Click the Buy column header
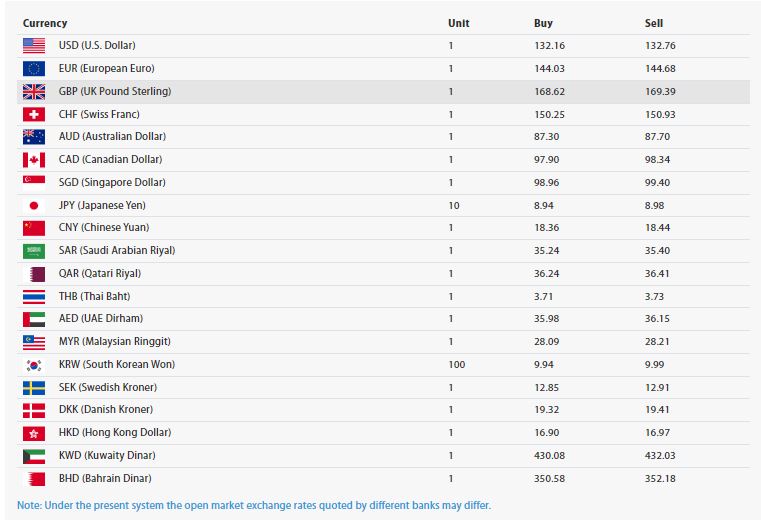Viewport: 761px width, 520px height. click(543, 23)
